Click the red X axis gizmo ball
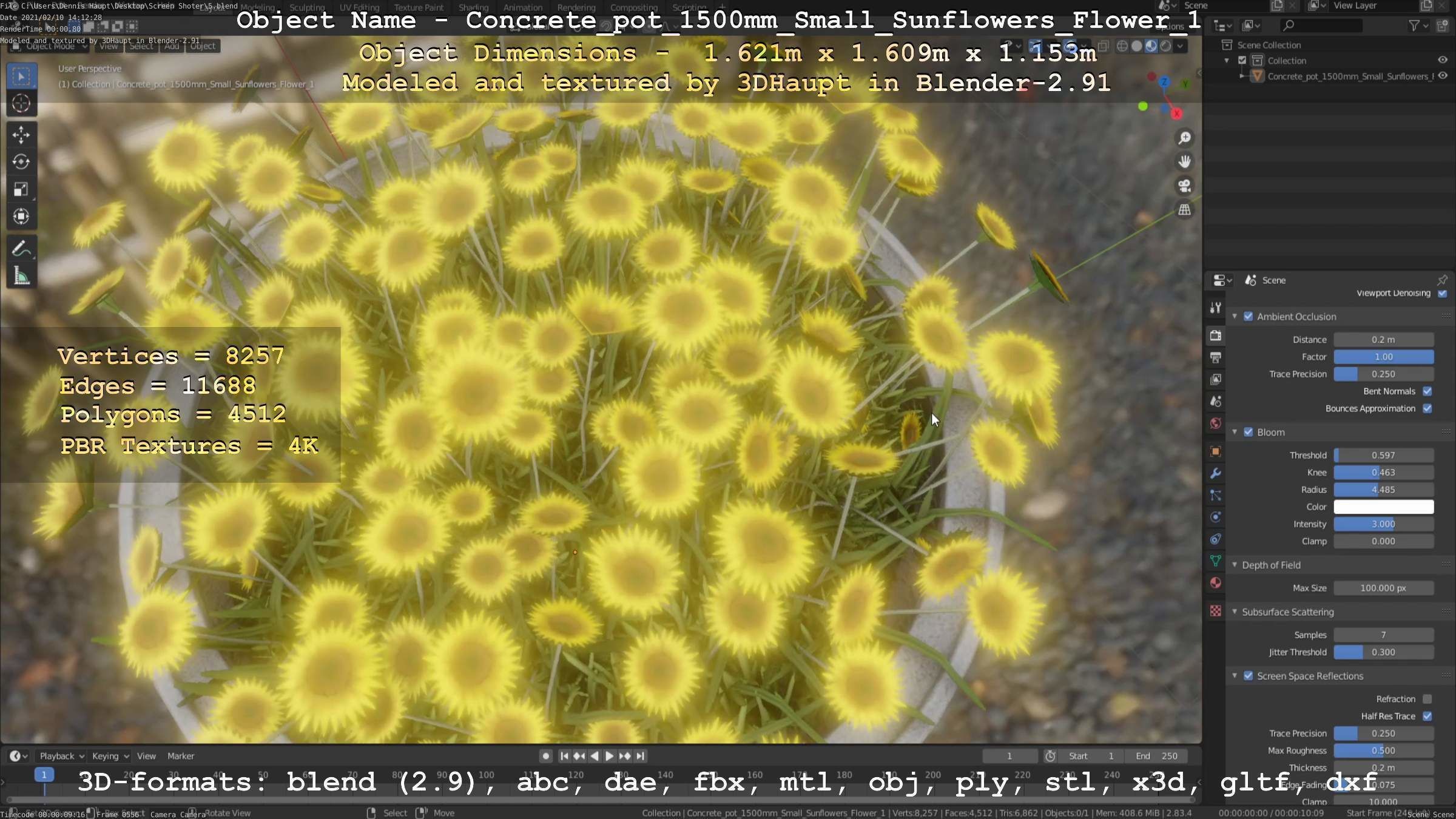 pos(1176,113)
